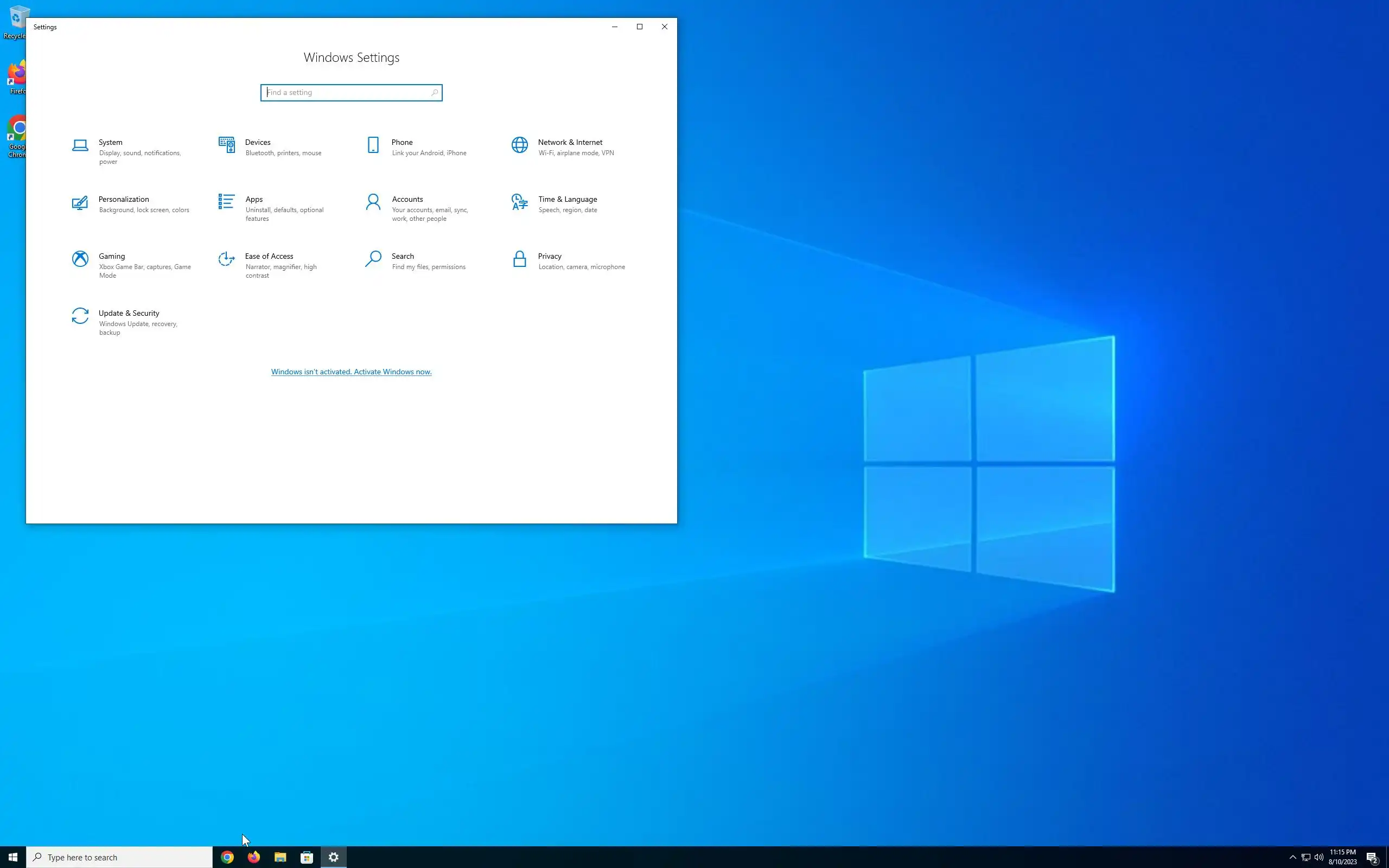Open the System settings laptop icon
Image resolution: width=1389 pixels, height=868 pixels.
tap(80, 145)
